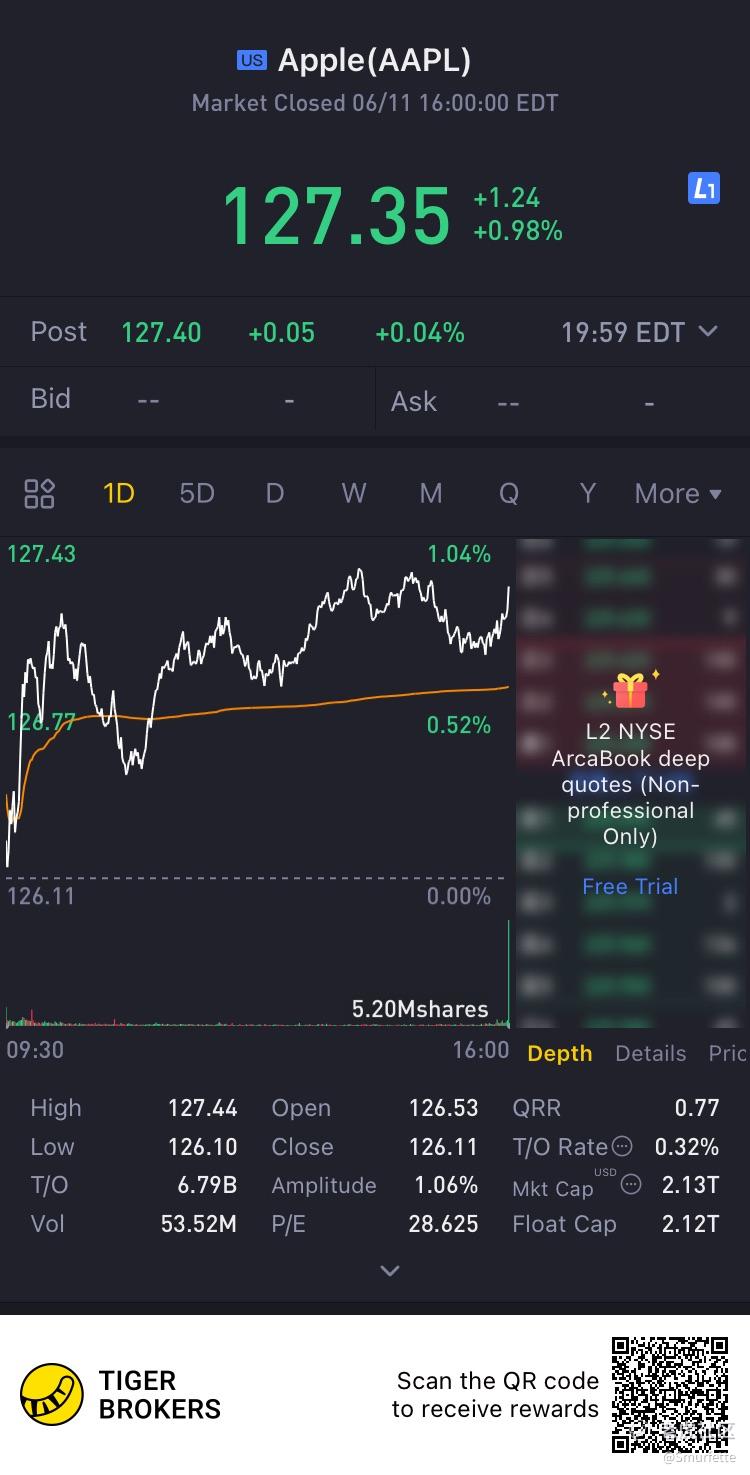Tap the 1.04% chart axis label
This screenshot has width=750, height=1475.
(x=459, y=554)
